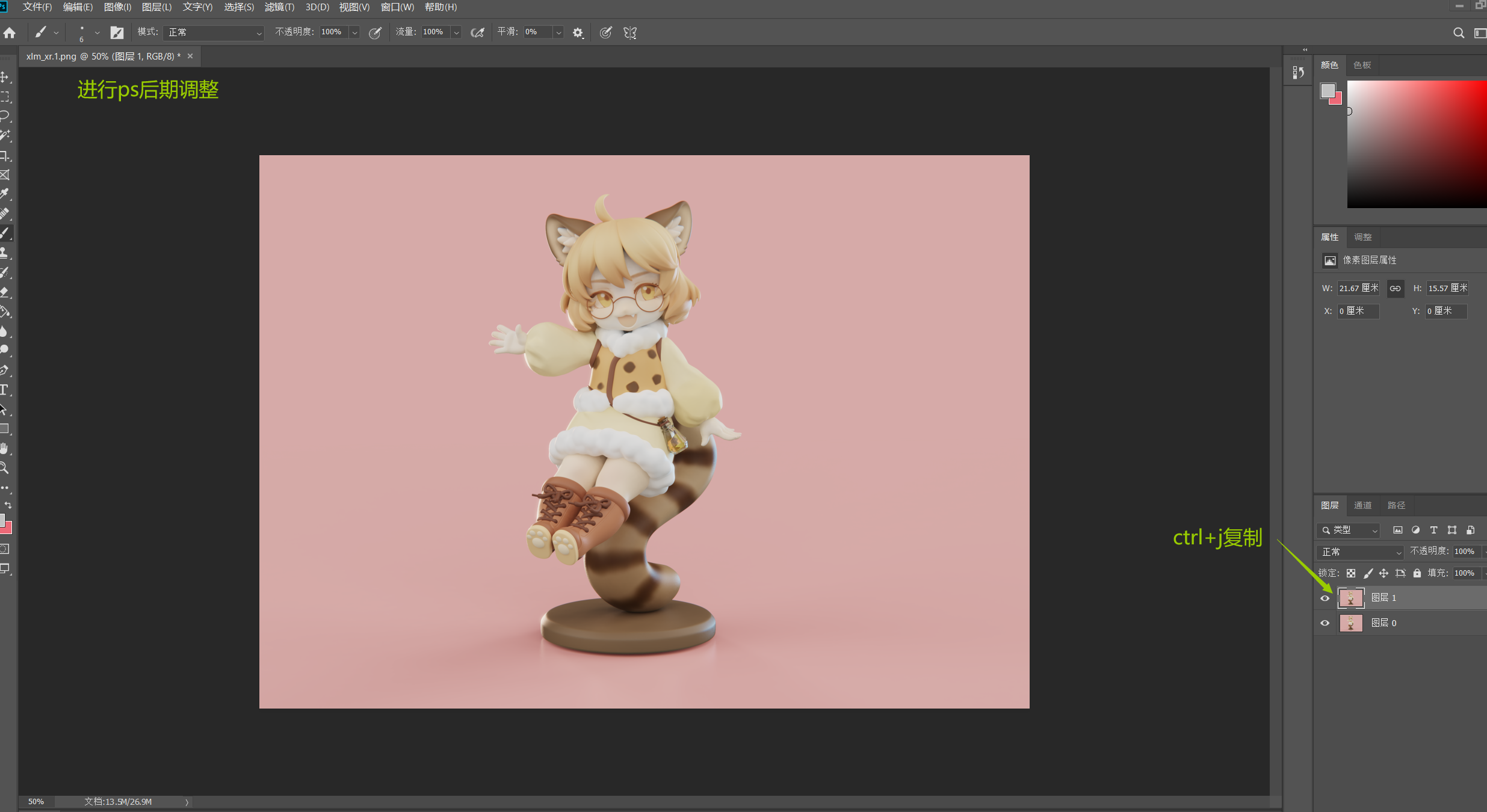Select the Clone Stamp tool
Viewport: 1487px width, 812px height.
click(x=4, y=253)
